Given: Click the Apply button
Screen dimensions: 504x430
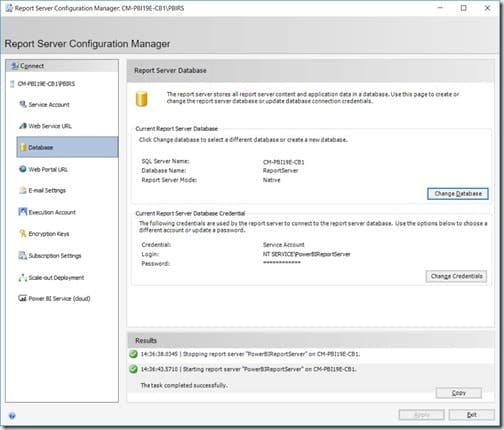Looking at the screenshot, I should pyautogui.click(x=422, y=415).
